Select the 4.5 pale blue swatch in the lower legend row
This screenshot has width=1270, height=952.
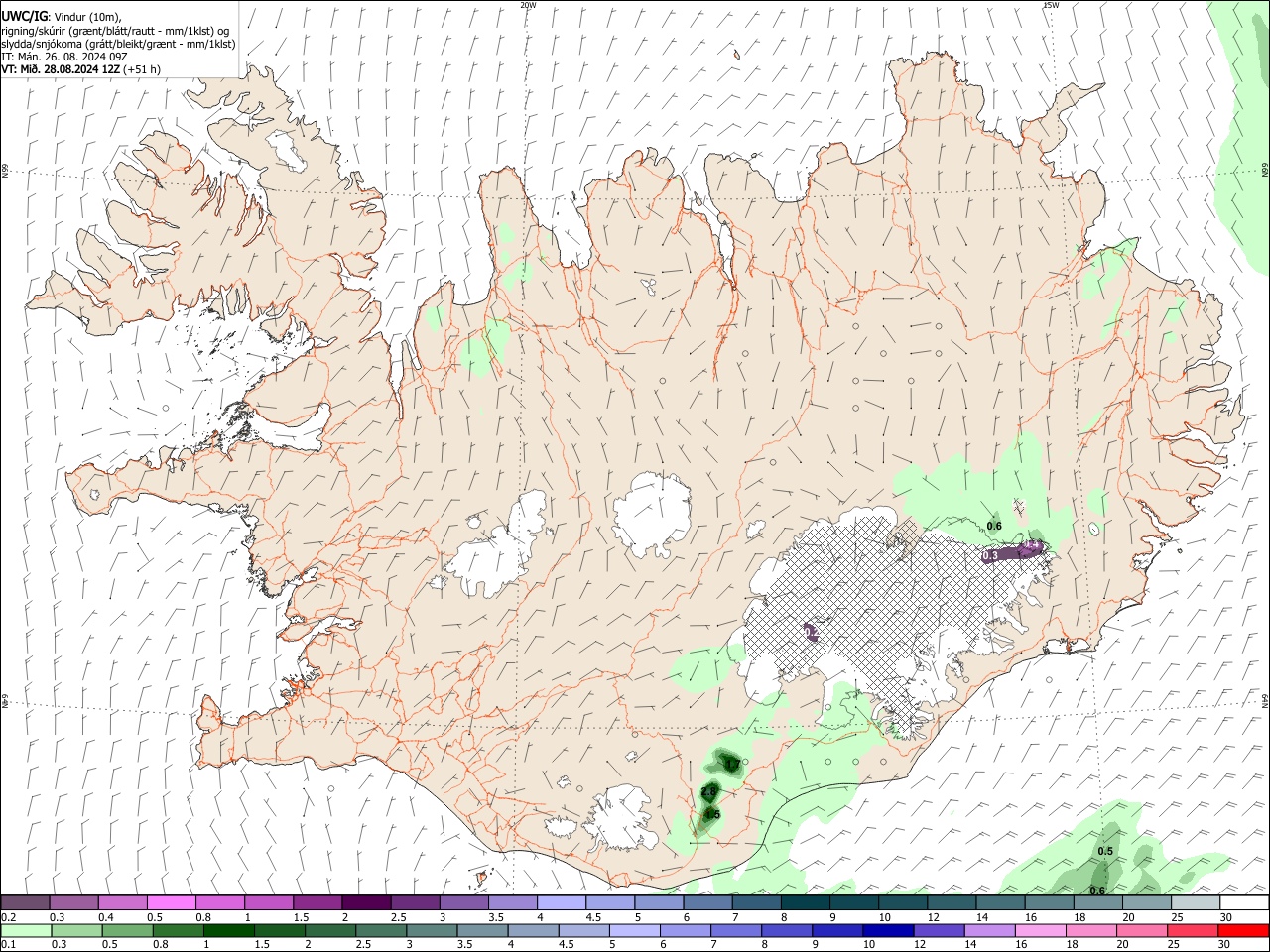583,930
